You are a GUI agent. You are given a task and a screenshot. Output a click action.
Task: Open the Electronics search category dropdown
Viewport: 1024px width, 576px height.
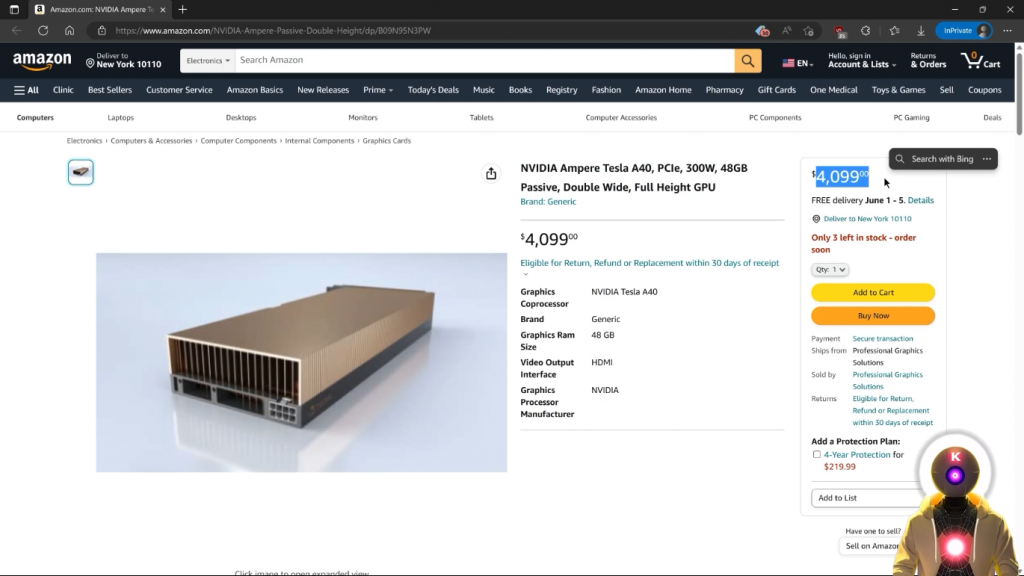[208, 61]
